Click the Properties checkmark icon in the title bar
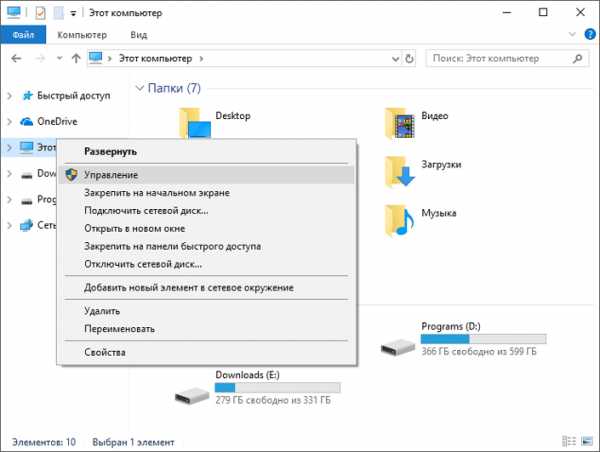The image size is (600, 452). (x=40, y=13)
